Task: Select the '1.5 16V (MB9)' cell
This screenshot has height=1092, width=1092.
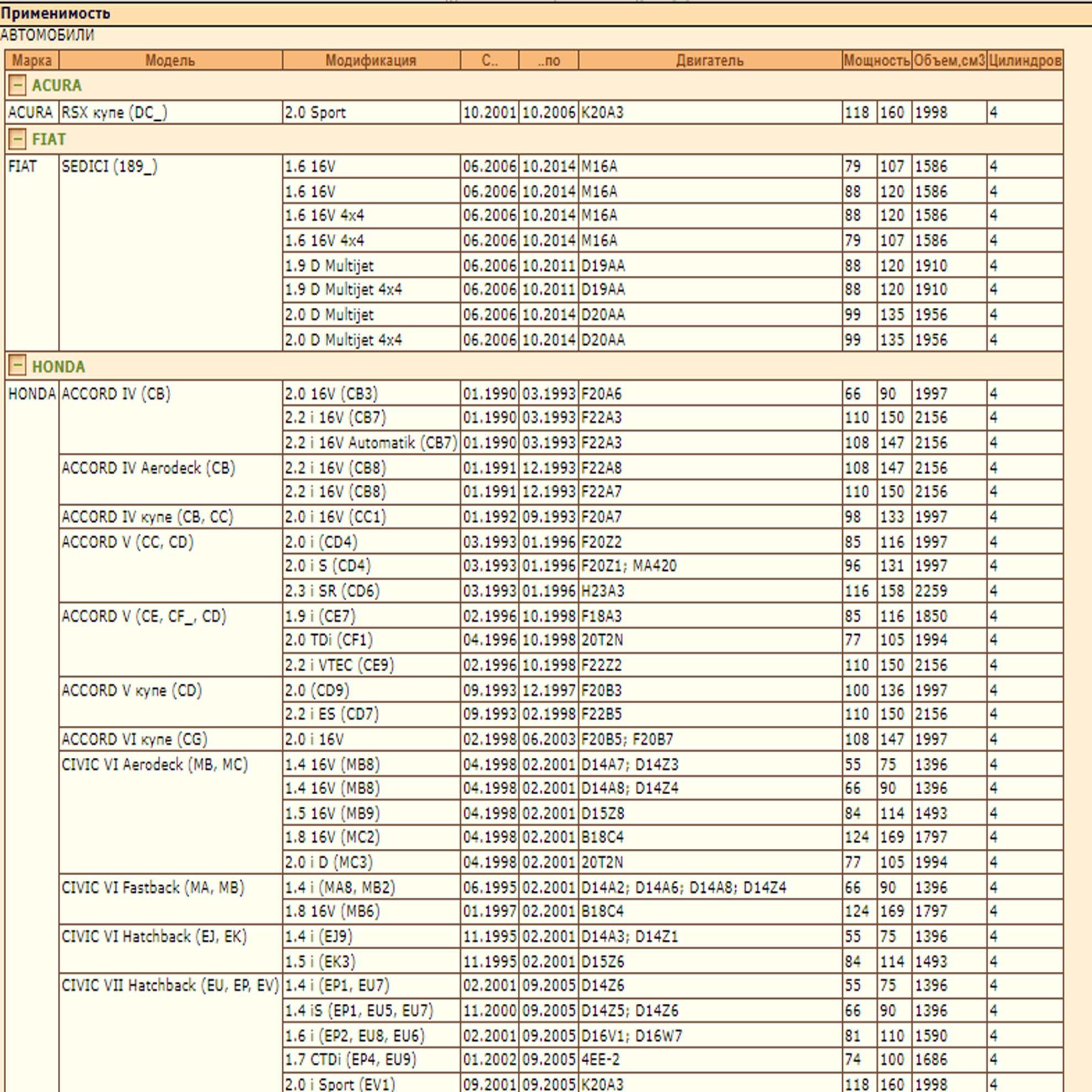Action: (371, 813)
